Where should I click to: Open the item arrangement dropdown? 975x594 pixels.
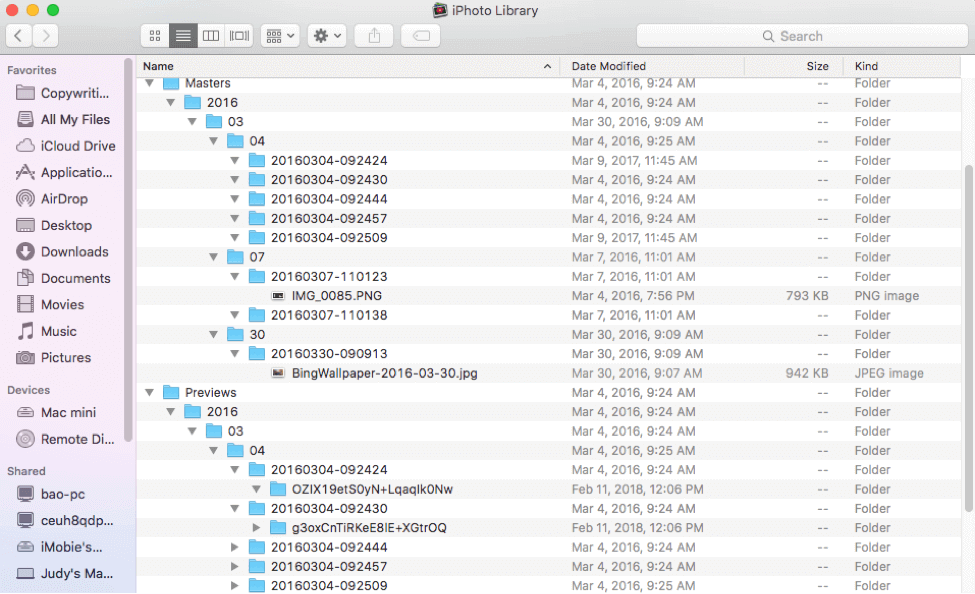(x=280, y=36)
